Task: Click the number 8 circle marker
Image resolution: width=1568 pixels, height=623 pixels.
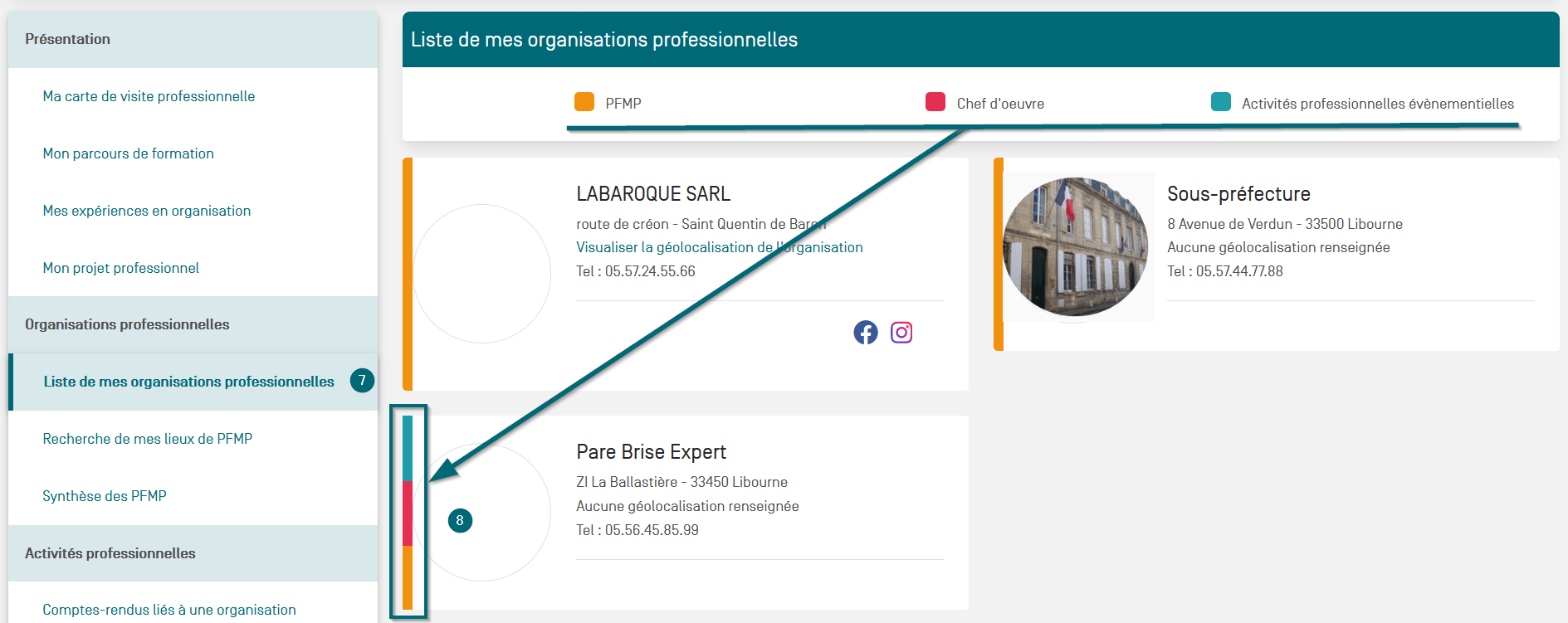Action: [x=460, y=521]
